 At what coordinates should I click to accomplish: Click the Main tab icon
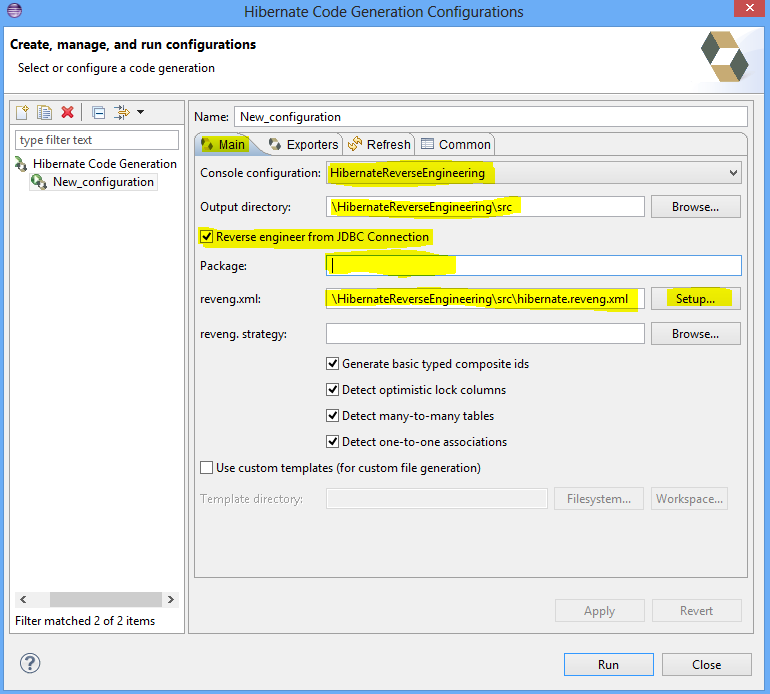[207, 144]
